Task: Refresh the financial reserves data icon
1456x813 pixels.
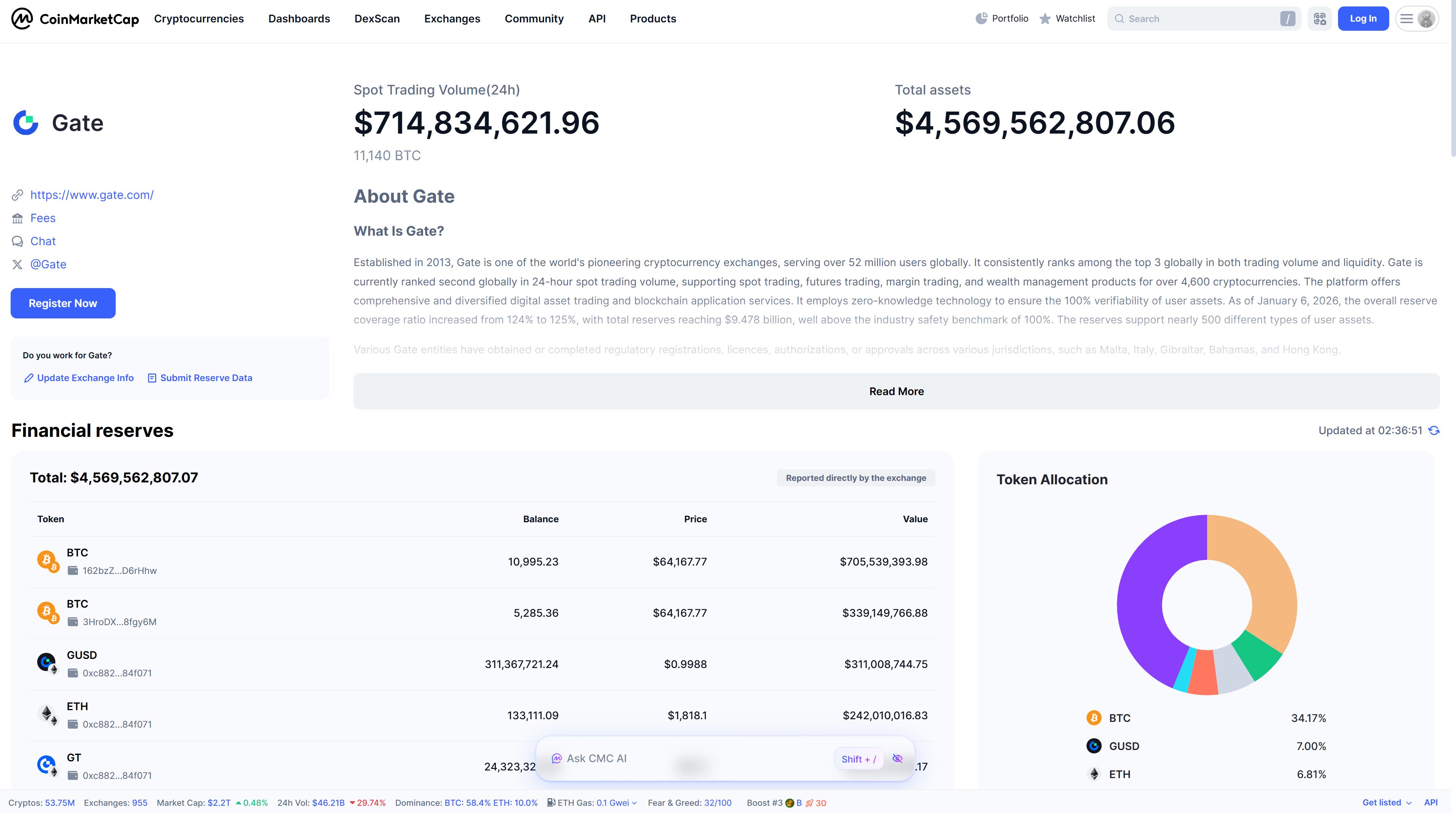Action: [x=1434, y=430]
